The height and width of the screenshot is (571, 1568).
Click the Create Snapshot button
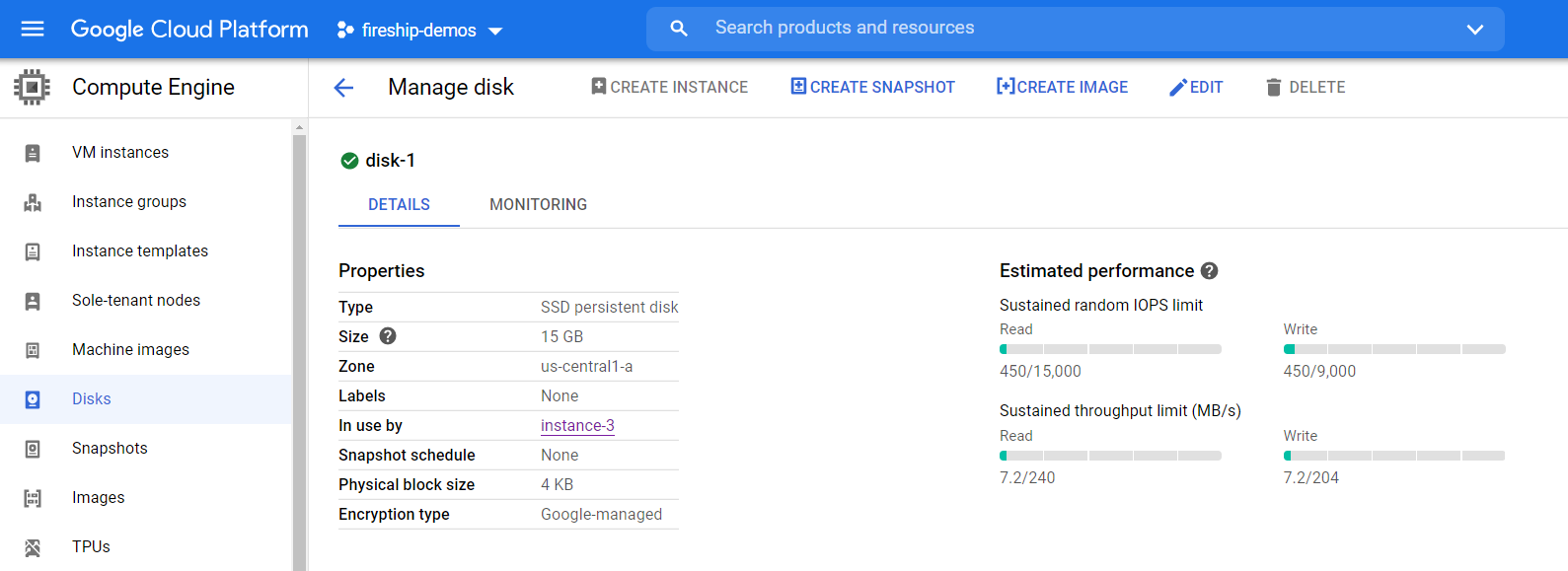[x=872, y=88]
